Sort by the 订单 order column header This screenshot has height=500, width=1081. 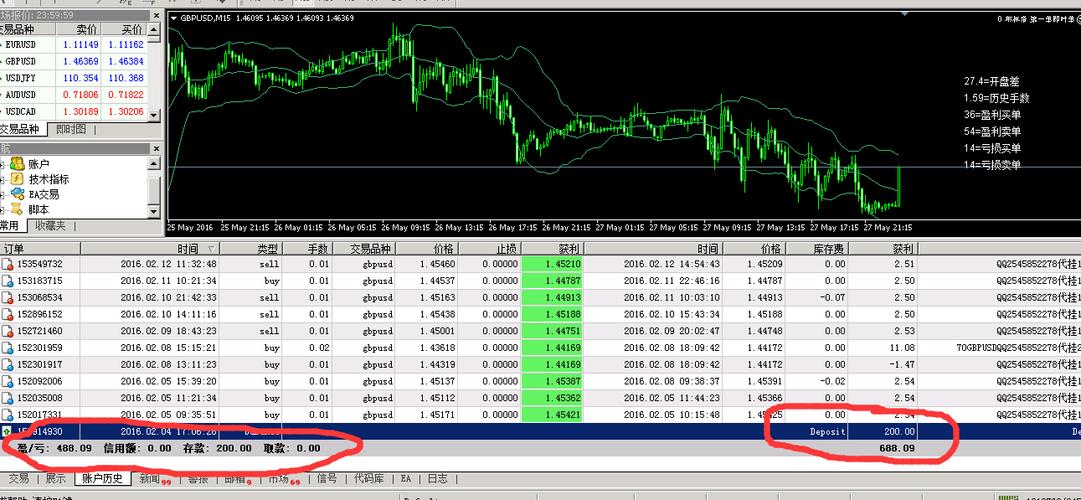pyautogui.click(x=40, y=248)
